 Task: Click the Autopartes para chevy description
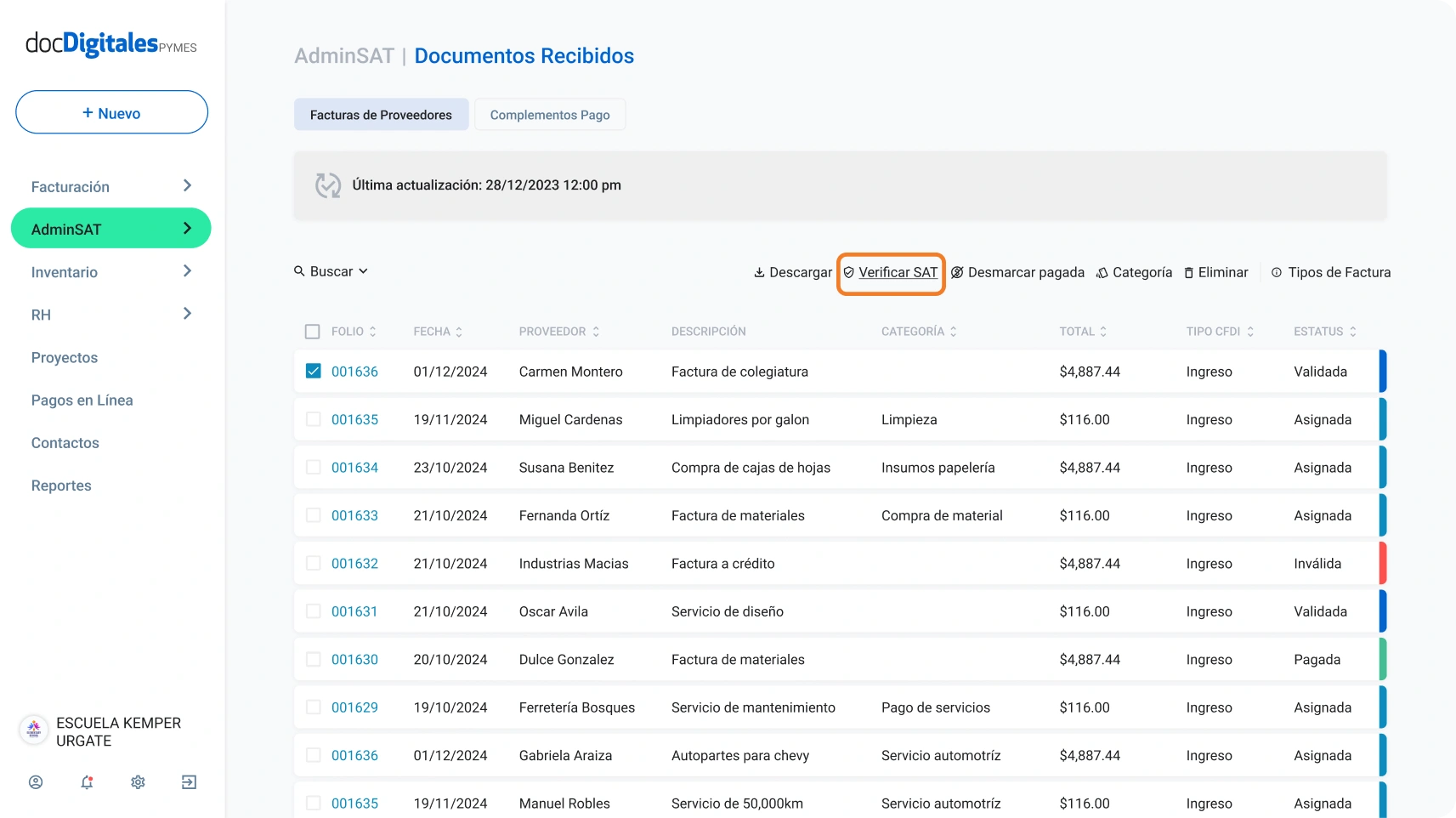click(740, 755)
